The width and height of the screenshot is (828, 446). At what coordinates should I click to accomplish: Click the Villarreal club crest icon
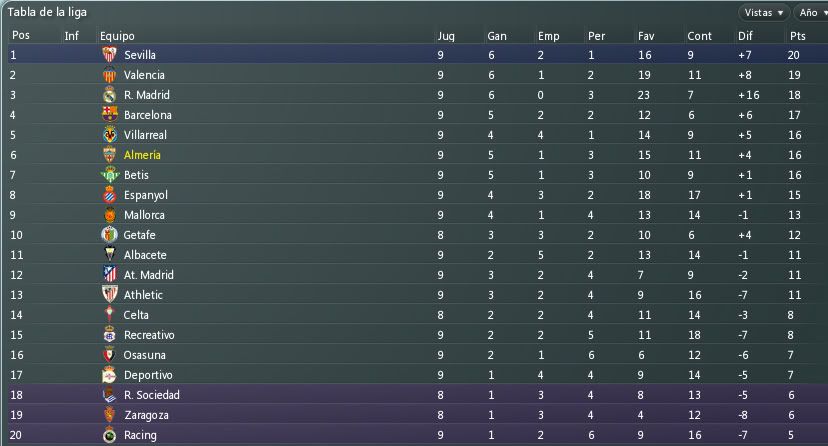(x=109, y=135)
